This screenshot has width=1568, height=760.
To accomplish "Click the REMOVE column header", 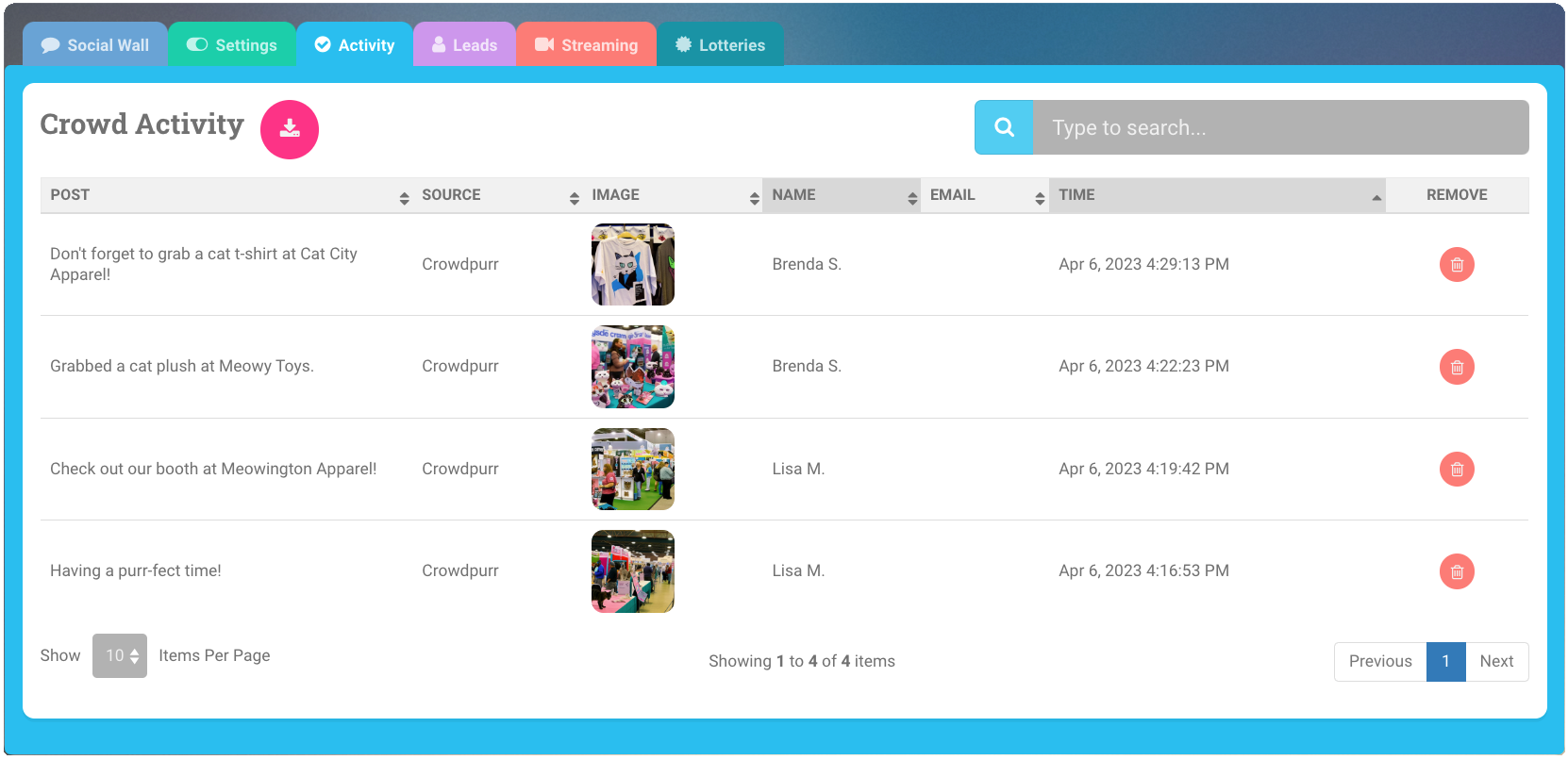I will pyautogui.click(x=1457, y=194).
